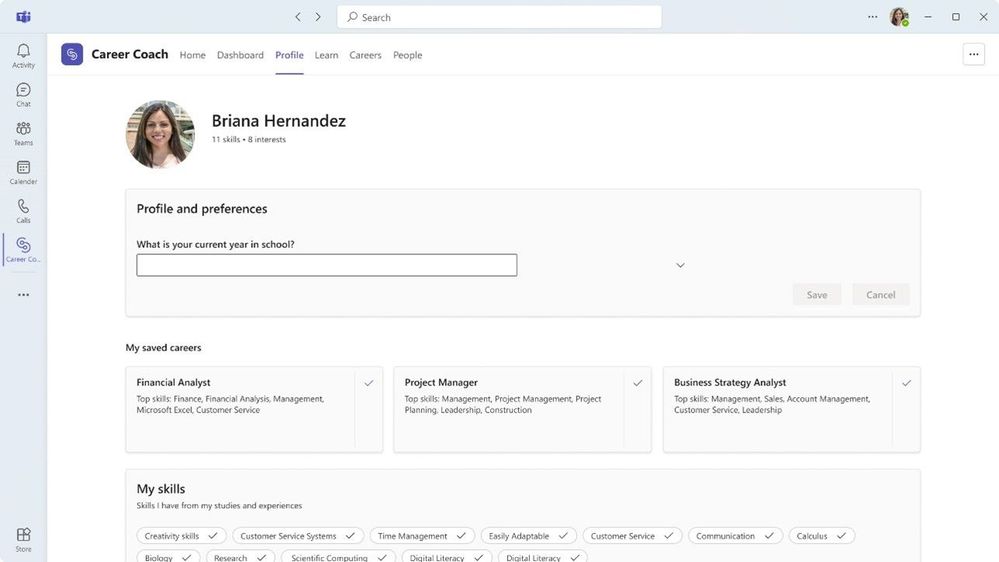Toggle the Project Manager saved checkmark
Screen dimensions: 999x562
(x=638, y=383)
